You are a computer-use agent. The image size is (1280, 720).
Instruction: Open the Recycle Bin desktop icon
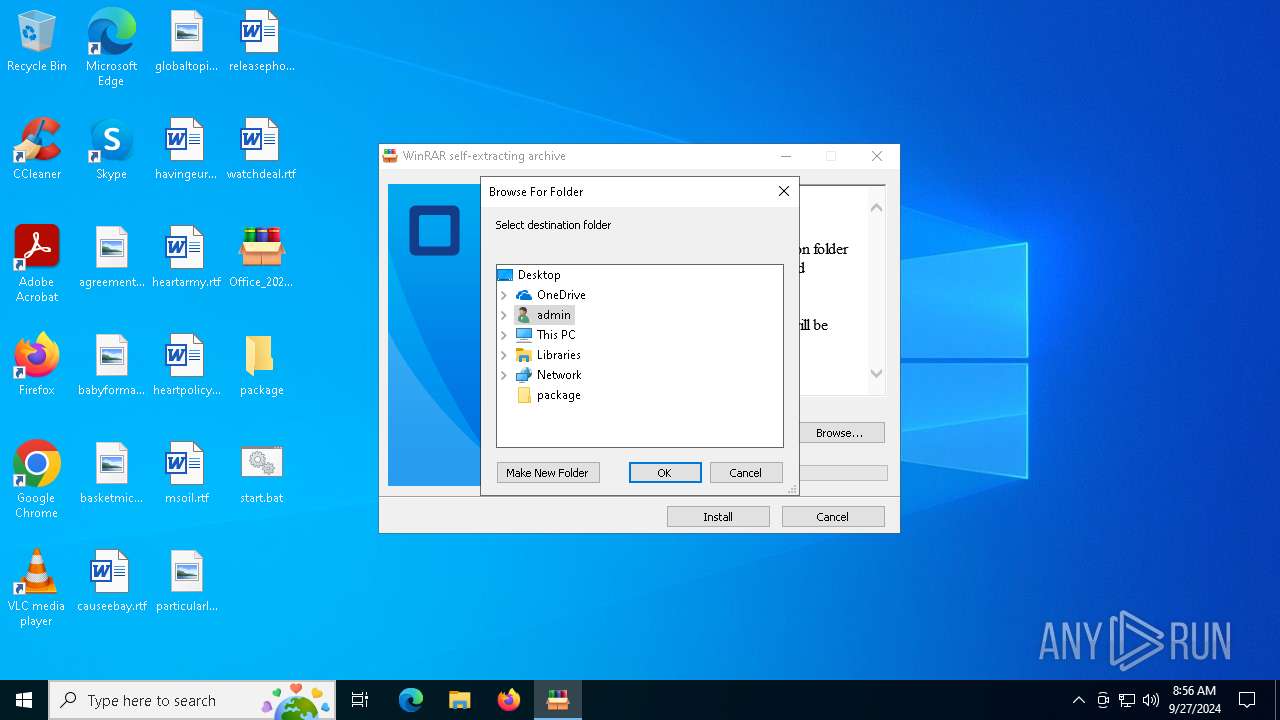tap(37, 42)
